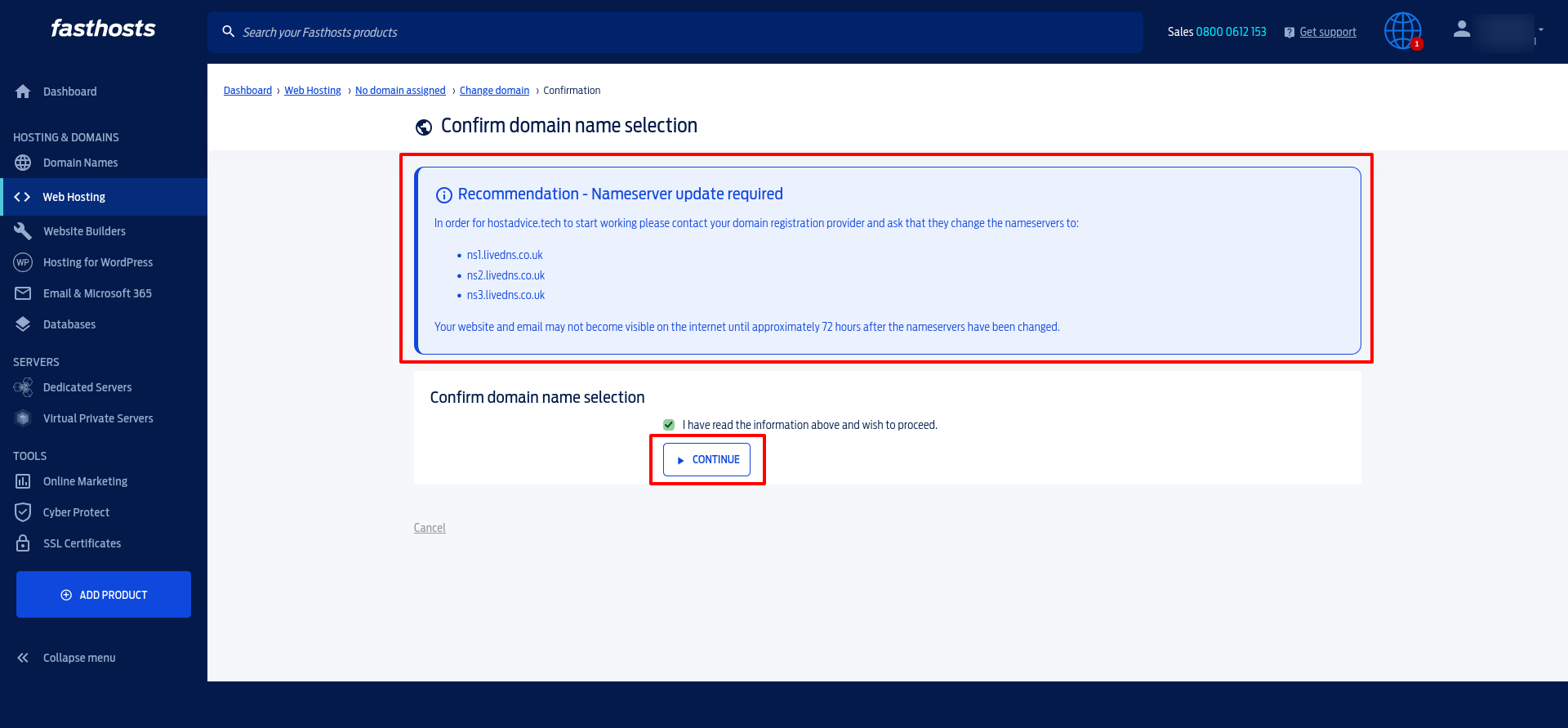This screenshot has width=1568, height=728.
Task: Expand the account dropdown arrow
Action: point(1541,29)
